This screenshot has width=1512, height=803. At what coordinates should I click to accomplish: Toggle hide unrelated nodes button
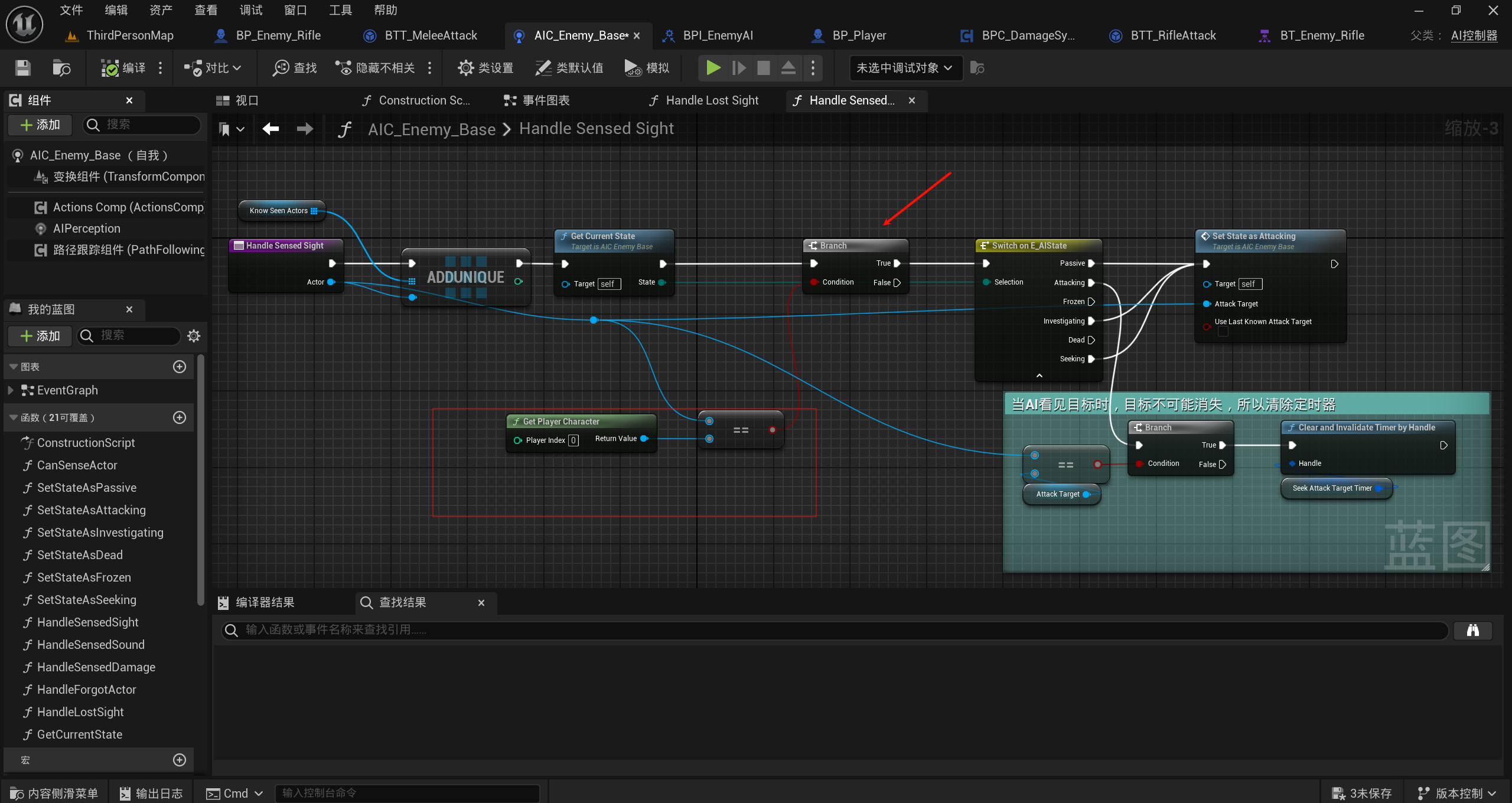(376, 68)
